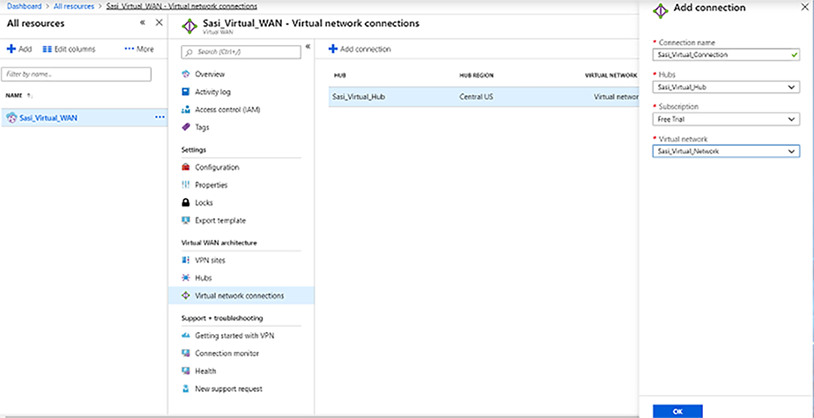Image resolution: width=814 pixels, height=418 pixels.
Task: Click the Add resource plus icon
Action: [x=12, y=49]
